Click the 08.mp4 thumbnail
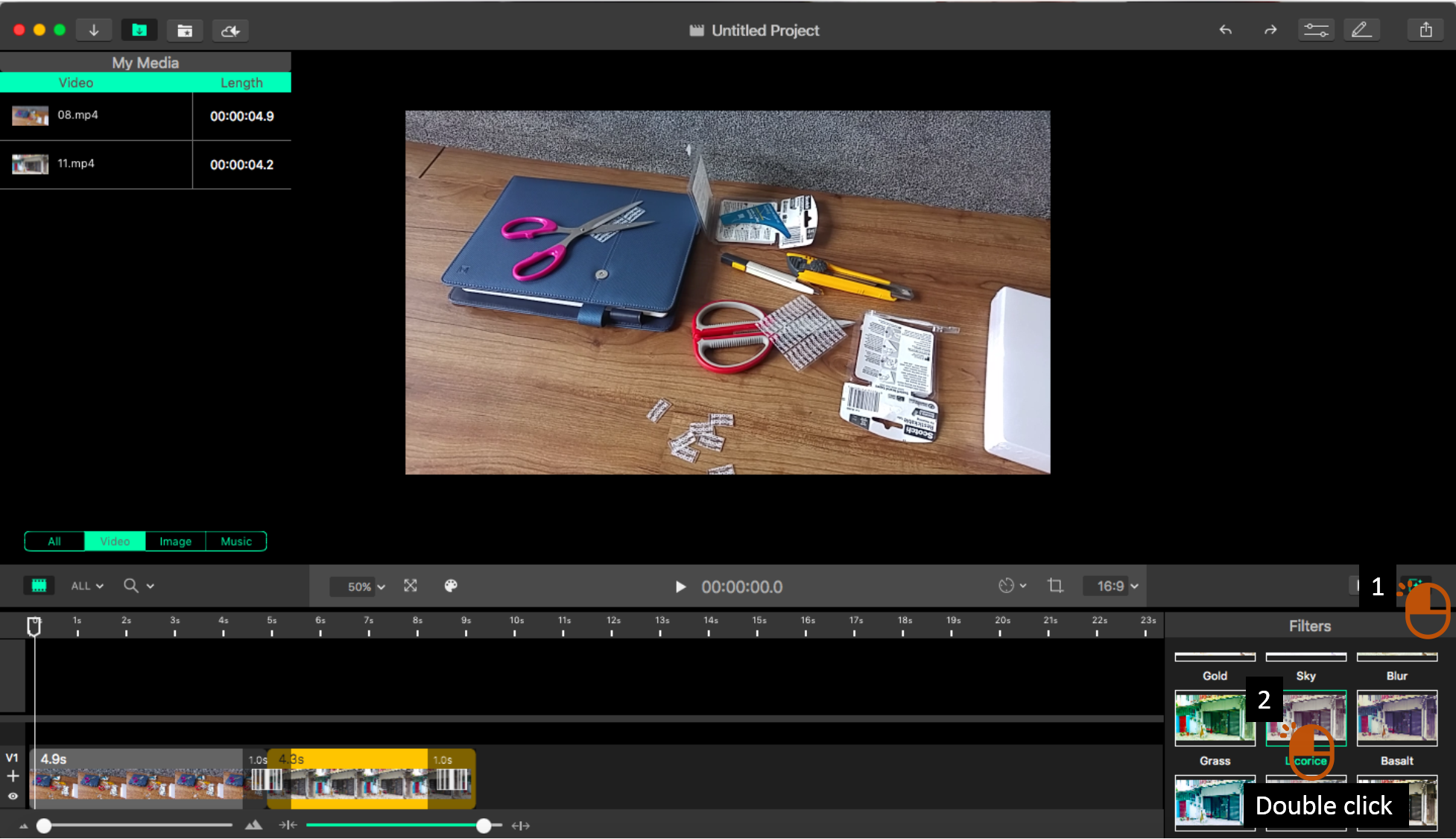The height and width of the screenshot is (839, 1456). pos(30,115)
